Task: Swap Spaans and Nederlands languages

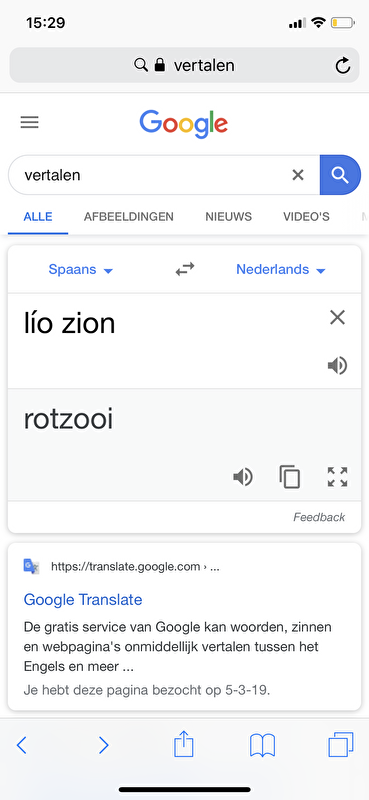Action: coord(185,269)
